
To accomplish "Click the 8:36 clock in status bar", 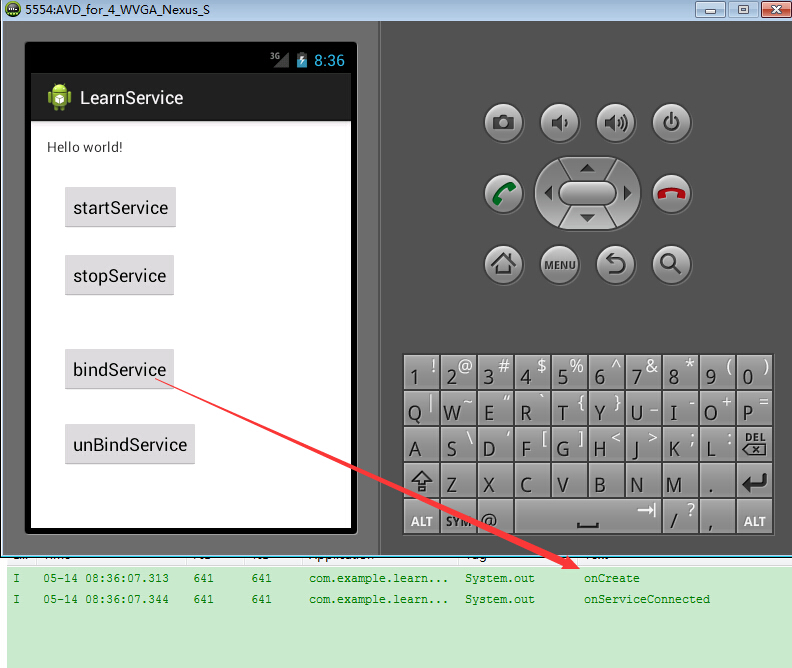I will click(x=329, y=61).
